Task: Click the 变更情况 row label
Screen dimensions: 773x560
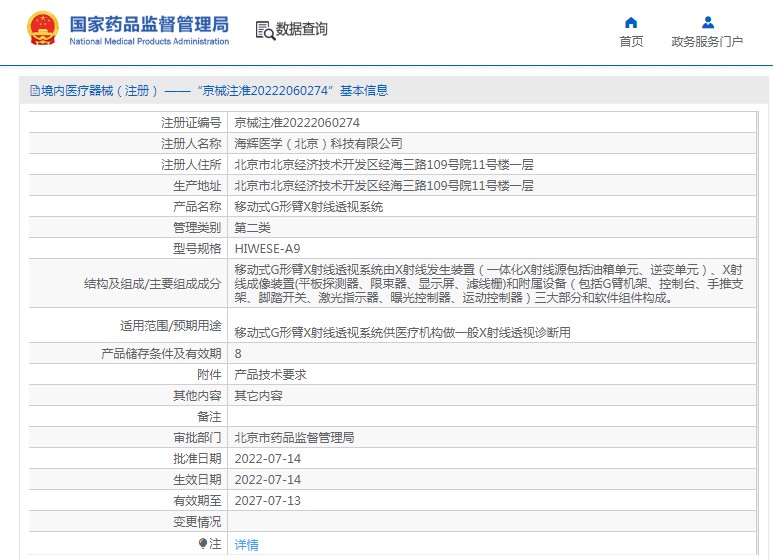Action: [197, 522]
